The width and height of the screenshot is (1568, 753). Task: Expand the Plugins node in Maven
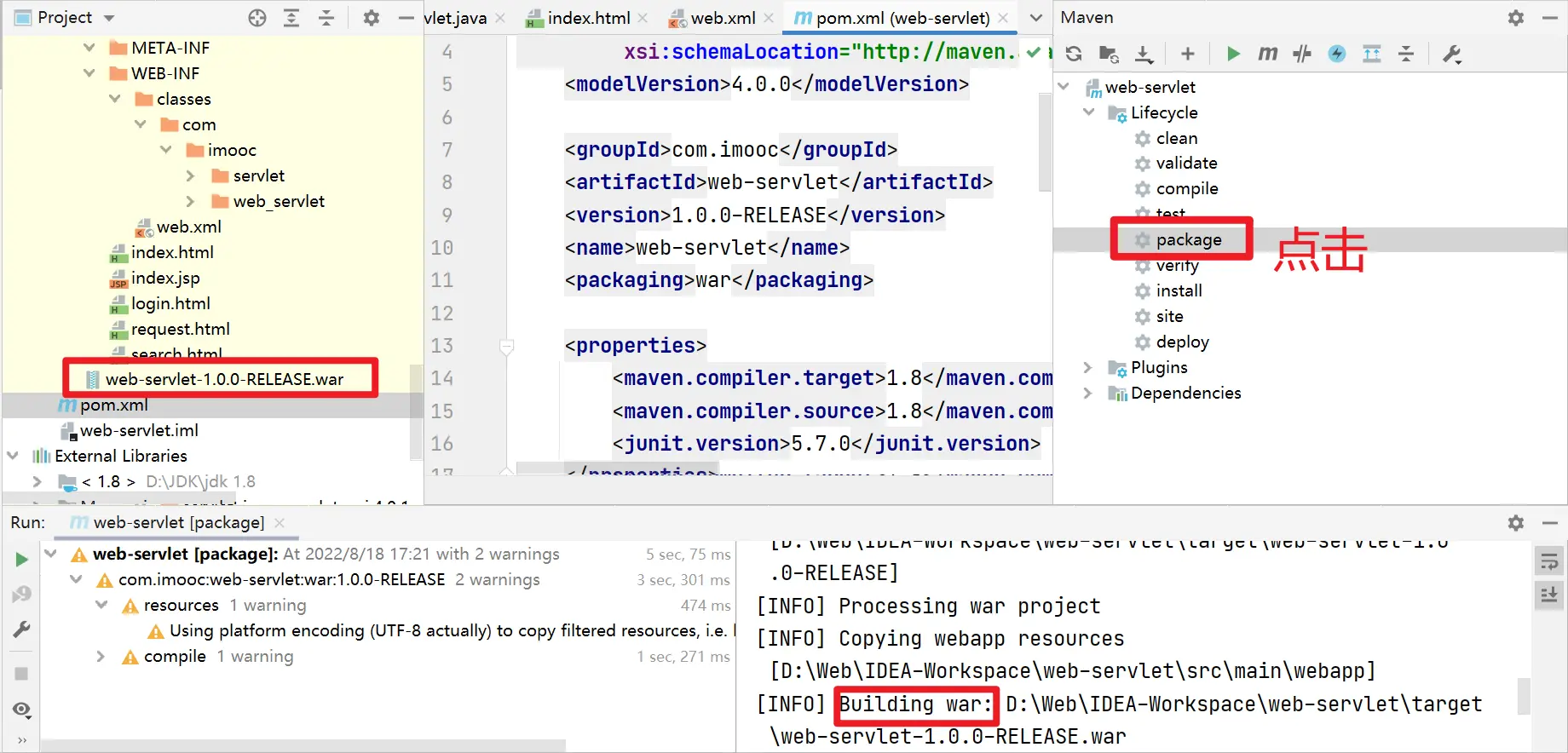click(1087, 367)
